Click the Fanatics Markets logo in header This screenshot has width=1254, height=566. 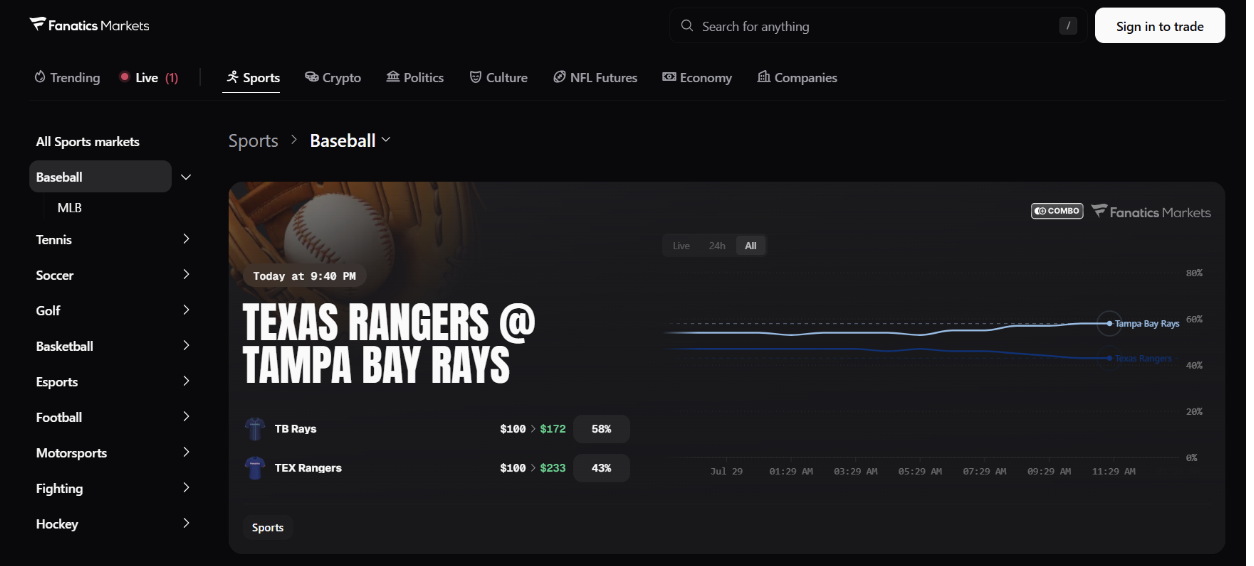click(x=90, y=25)
